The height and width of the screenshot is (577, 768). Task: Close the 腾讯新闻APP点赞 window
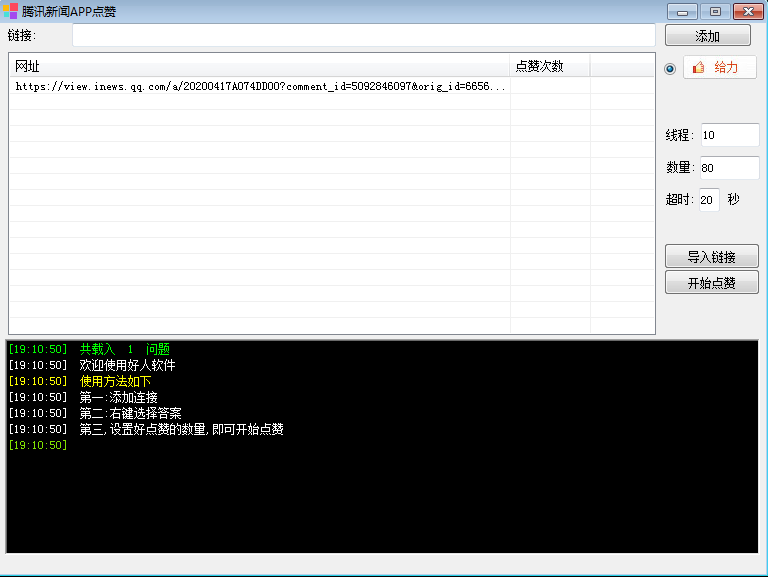748,11
